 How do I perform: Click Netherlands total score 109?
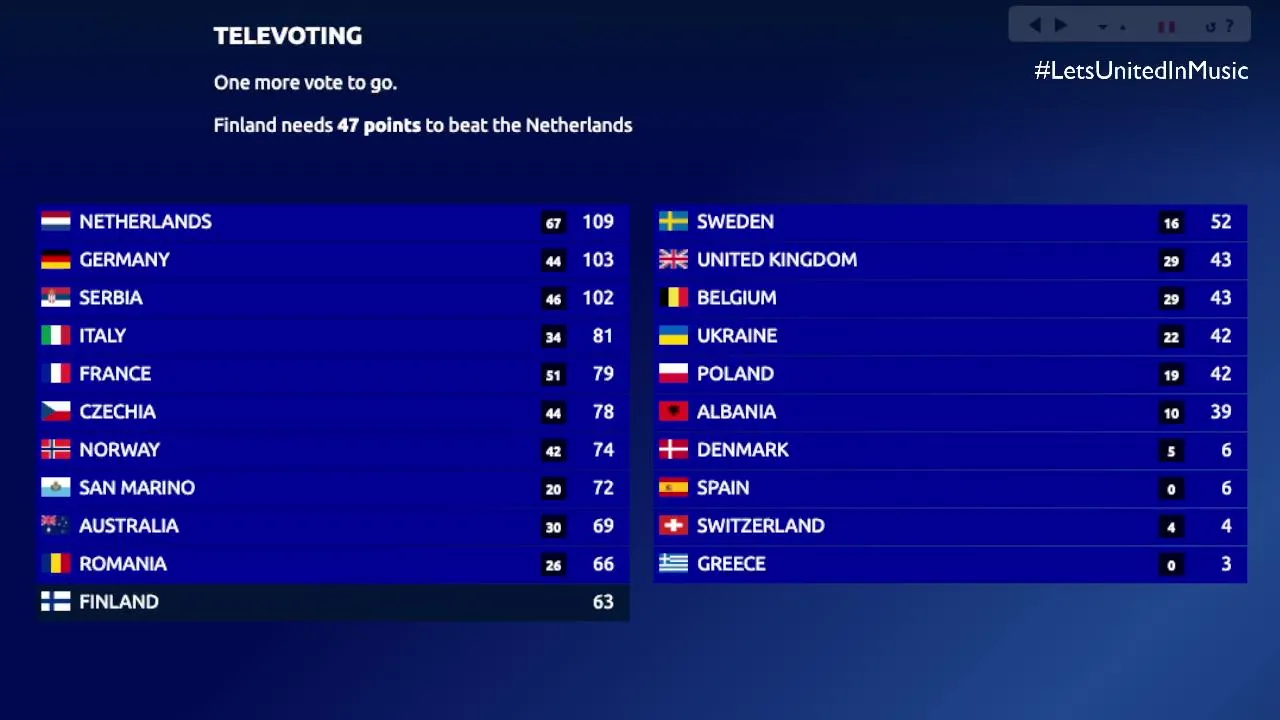pos(598,222)
